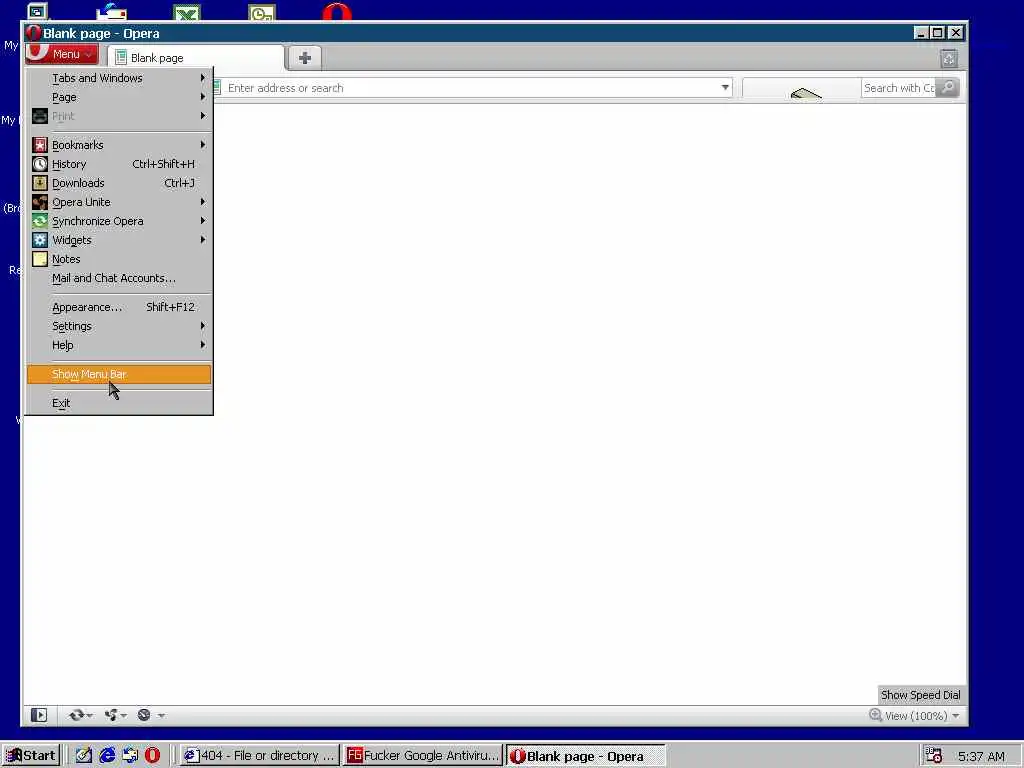Expand the Widgets submenu arrow
This screenshot has width=1024, height=768.
tap(203, 240)
